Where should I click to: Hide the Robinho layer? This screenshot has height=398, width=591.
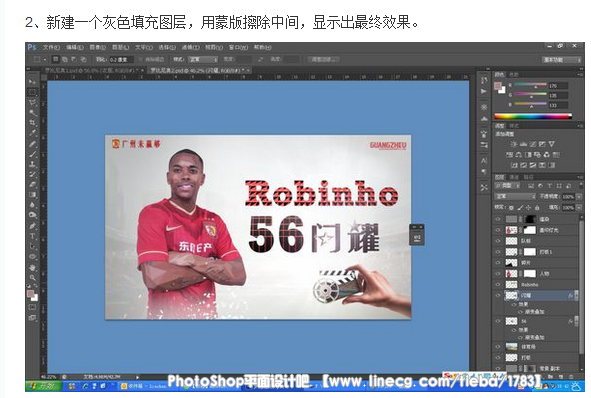point(498,284)
